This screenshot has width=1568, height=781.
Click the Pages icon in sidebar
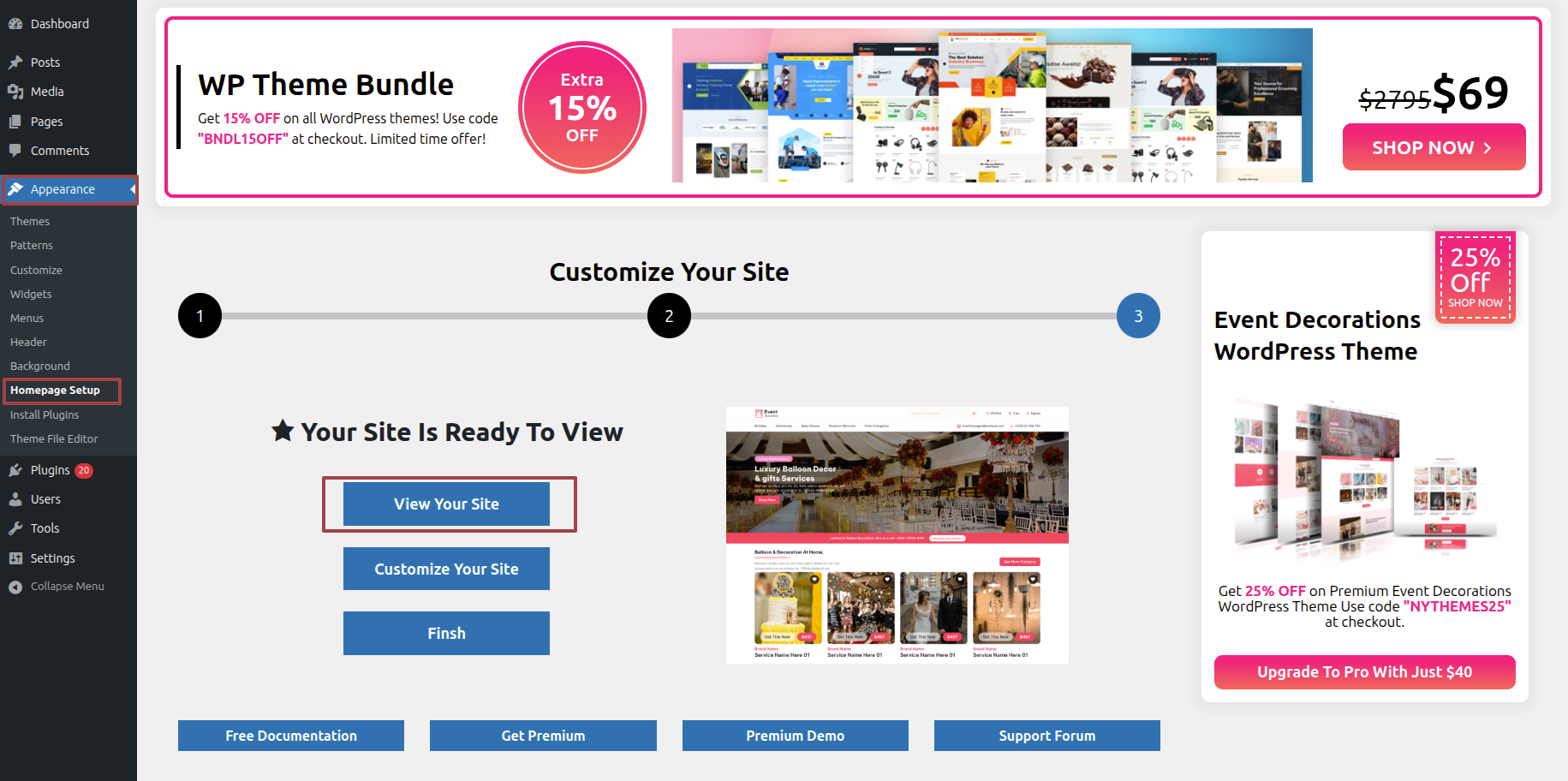tap(15, 122)
